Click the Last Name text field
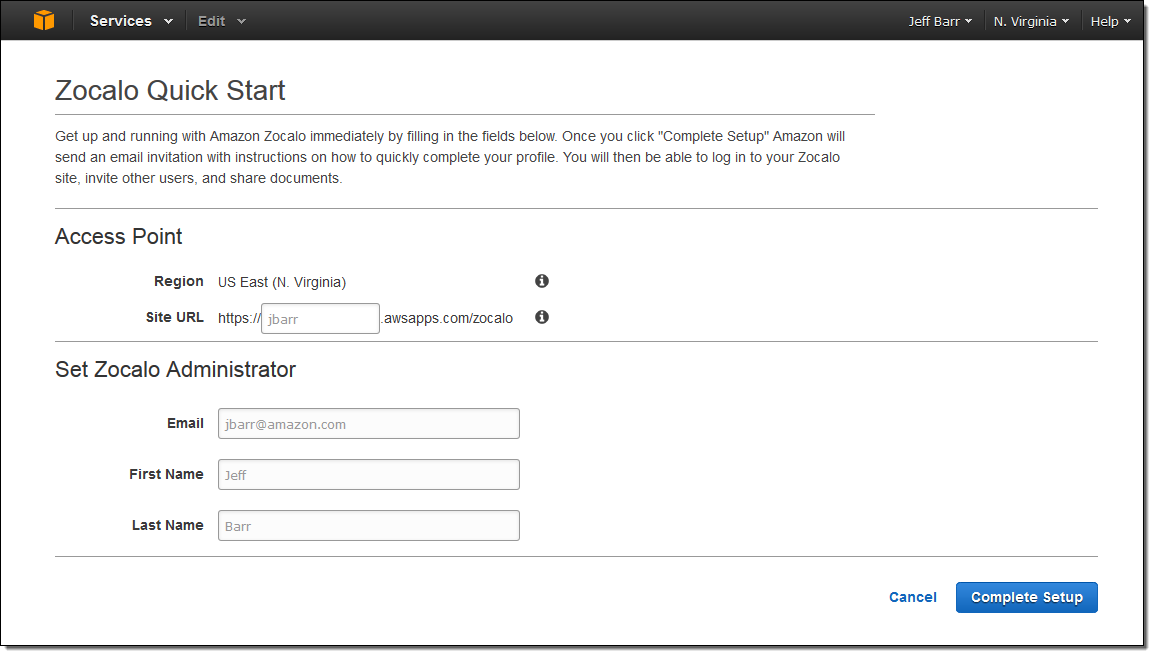 pyautogui.click(x=368, y=526)
